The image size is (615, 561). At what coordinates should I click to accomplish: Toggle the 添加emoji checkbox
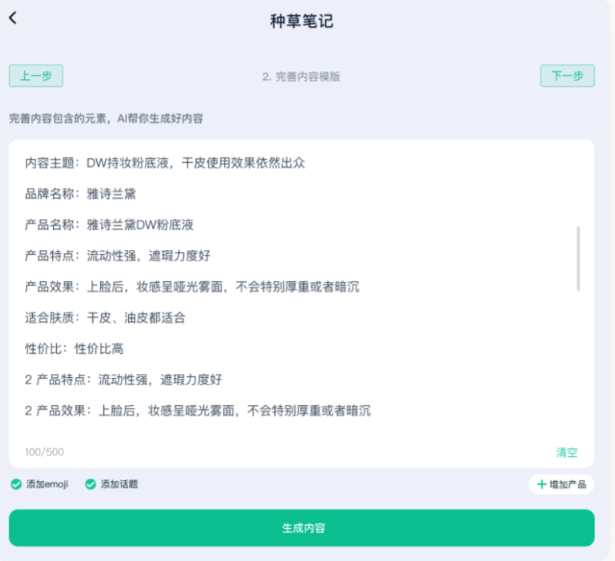[16, 484]
